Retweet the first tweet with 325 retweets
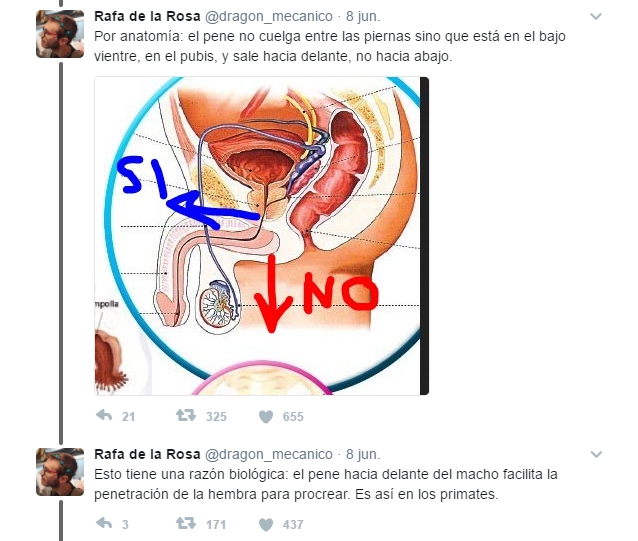 186,416
